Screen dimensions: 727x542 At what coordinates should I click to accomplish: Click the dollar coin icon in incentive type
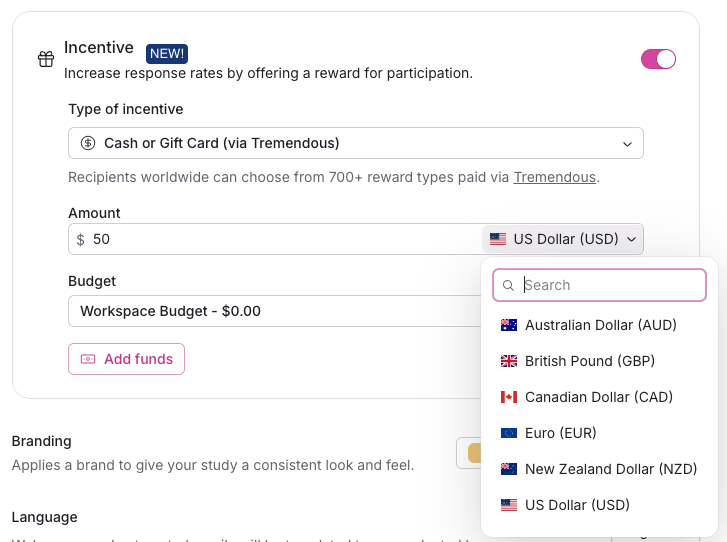coord(88,143)
